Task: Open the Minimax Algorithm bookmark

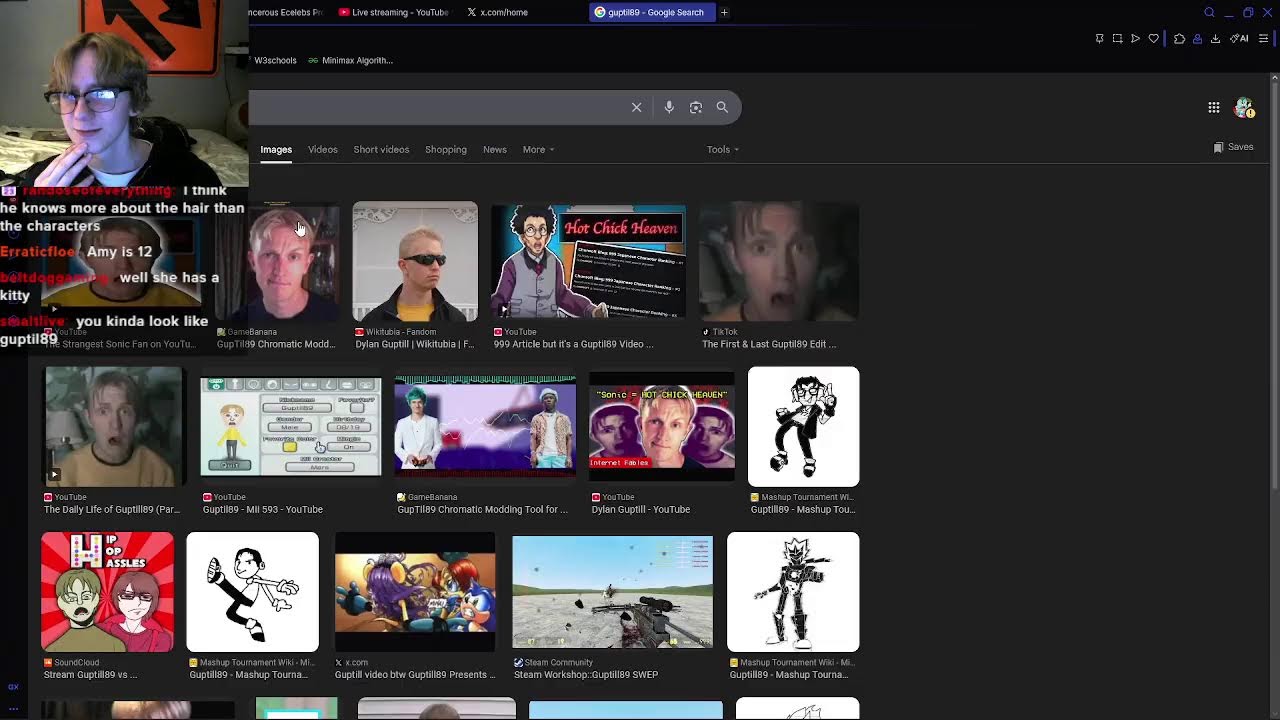Action: [x=350, y=60]
